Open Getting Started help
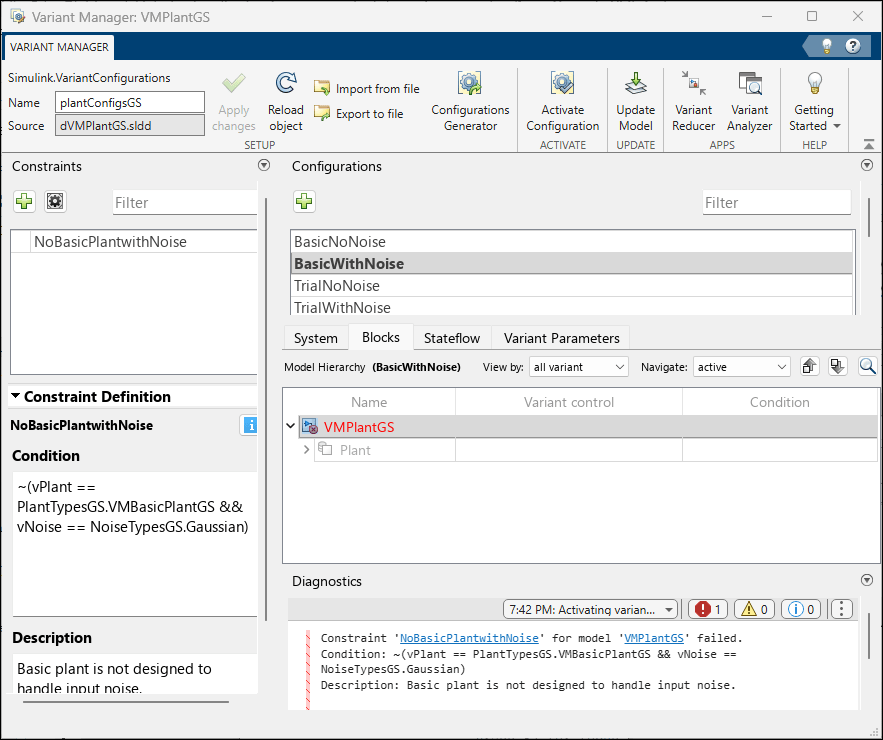883x740 pixels. click(x=814, y=102)
